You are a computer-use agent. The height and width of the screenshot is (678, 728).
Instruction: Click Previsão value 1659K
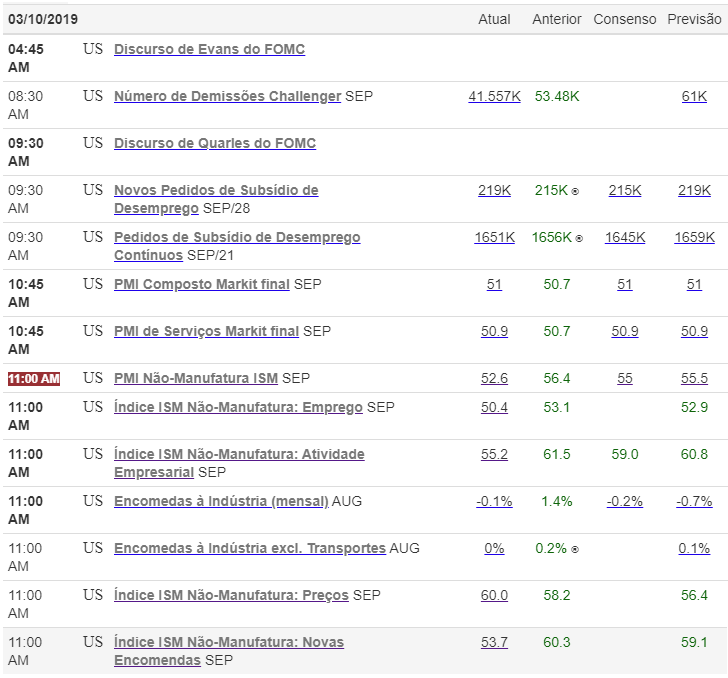[x=694, y=237]
